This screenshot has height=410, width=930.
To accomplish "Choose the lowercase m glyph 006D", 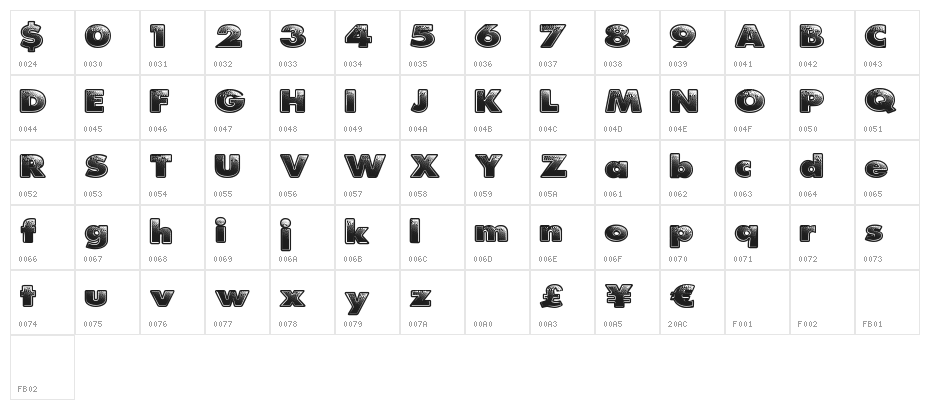I will [491, 233].
